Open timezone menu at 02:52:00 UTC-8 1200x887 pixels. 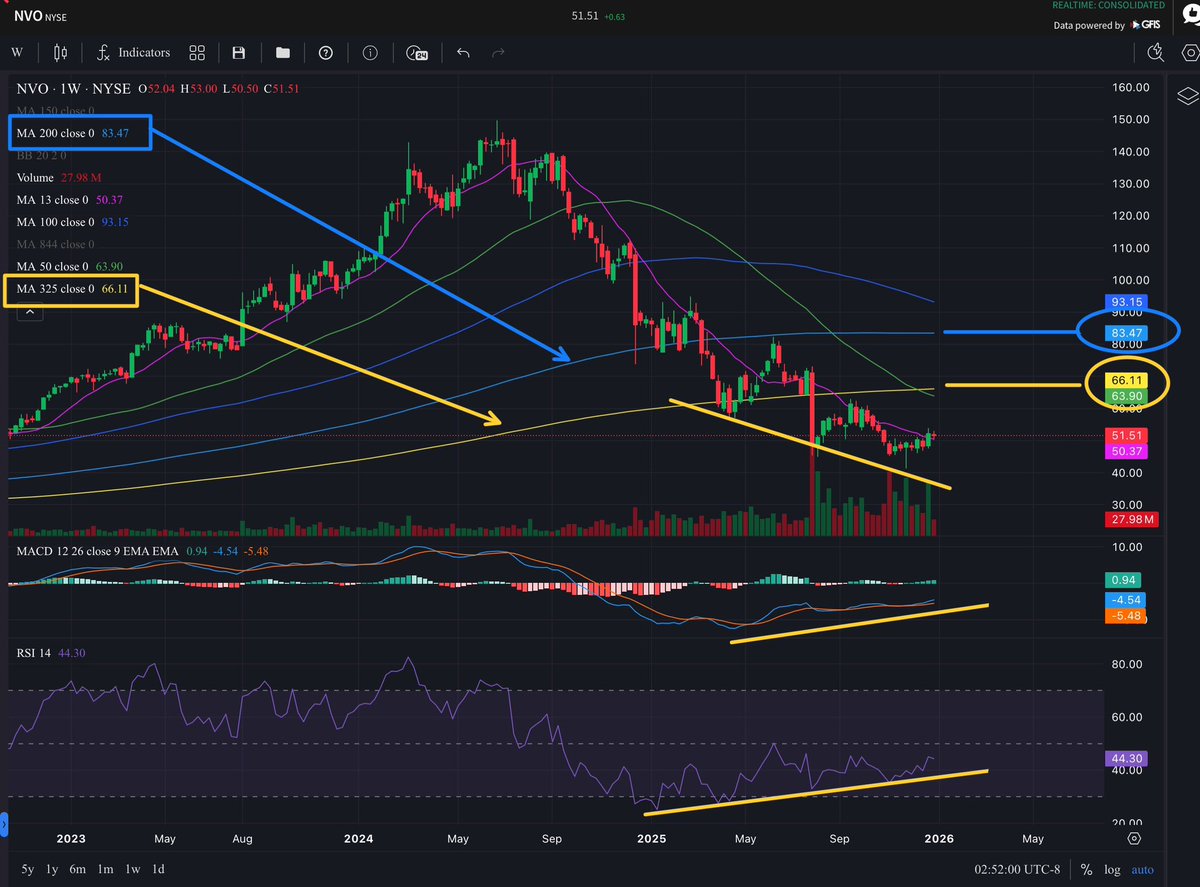pos(1015,869)
